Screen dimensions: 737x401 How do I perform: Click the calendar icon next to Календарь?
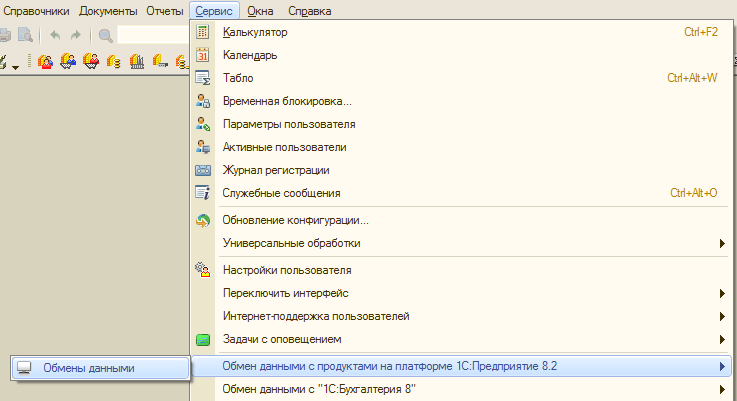coord(203,55)
